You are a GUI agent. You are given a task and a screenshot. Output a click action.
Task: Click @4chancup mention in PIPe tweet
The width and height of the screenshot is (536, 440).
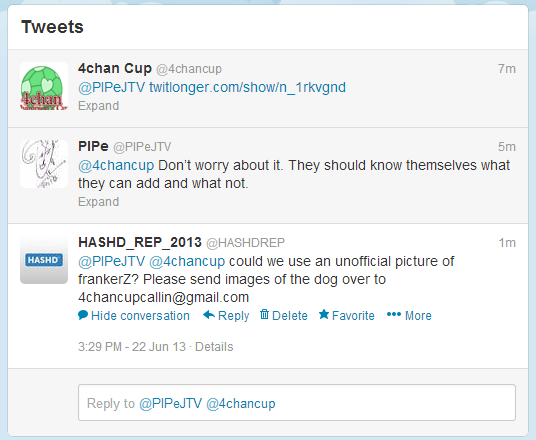pyautogui.click(x=116, y=165)
